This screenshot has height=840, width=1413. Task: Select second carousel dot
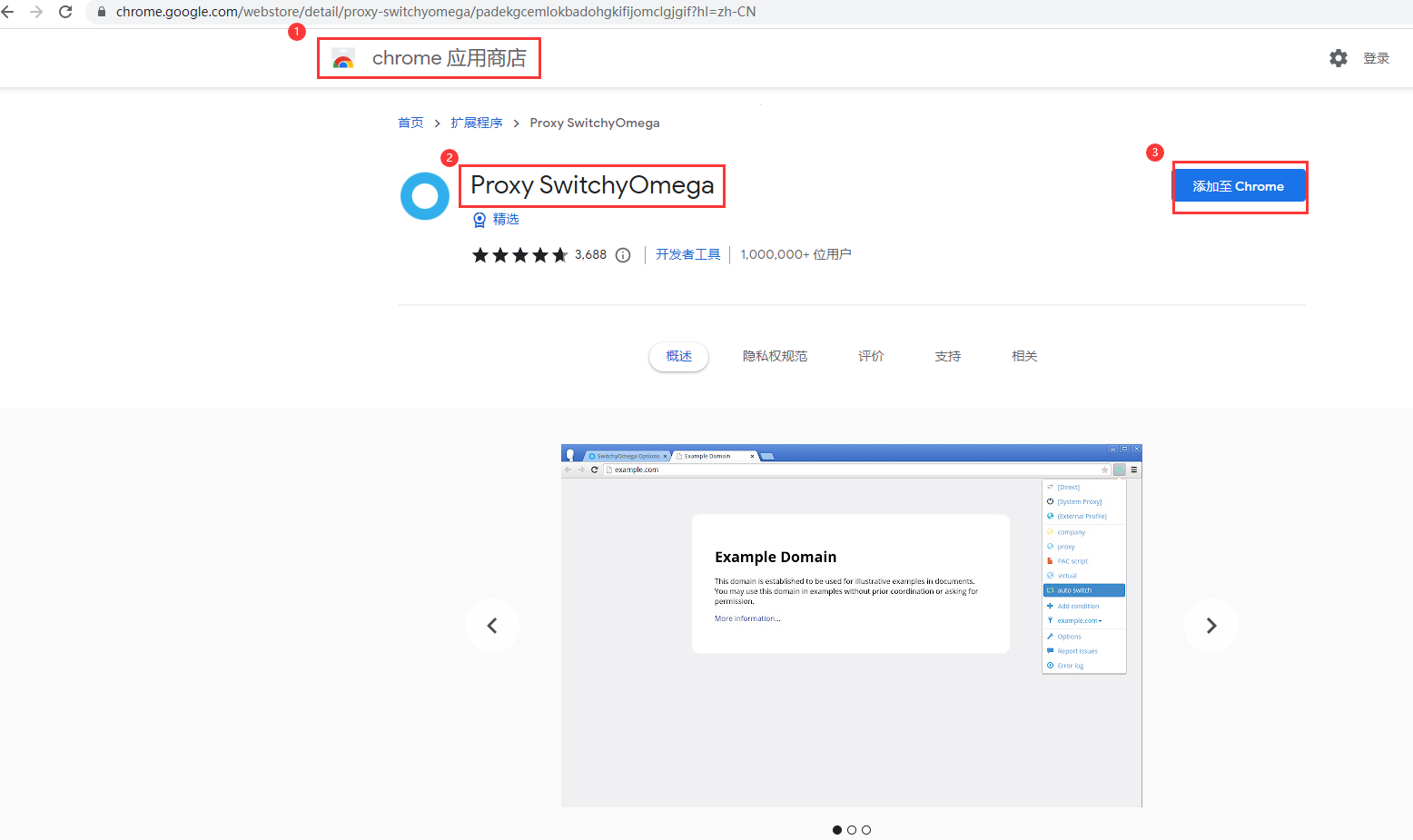[852, 830]
